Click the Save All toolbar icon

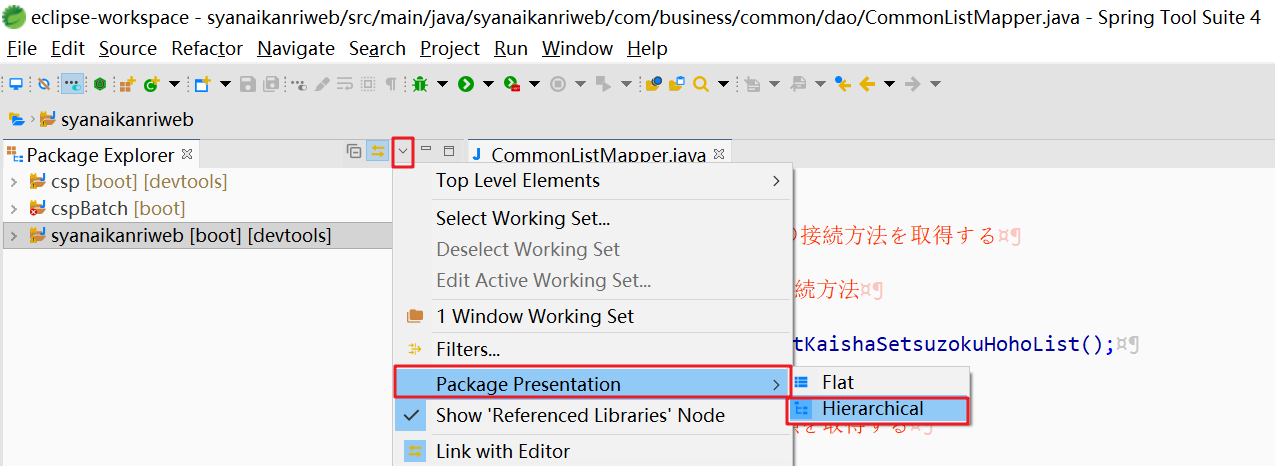pyautogui.click(x=271, y=84)
